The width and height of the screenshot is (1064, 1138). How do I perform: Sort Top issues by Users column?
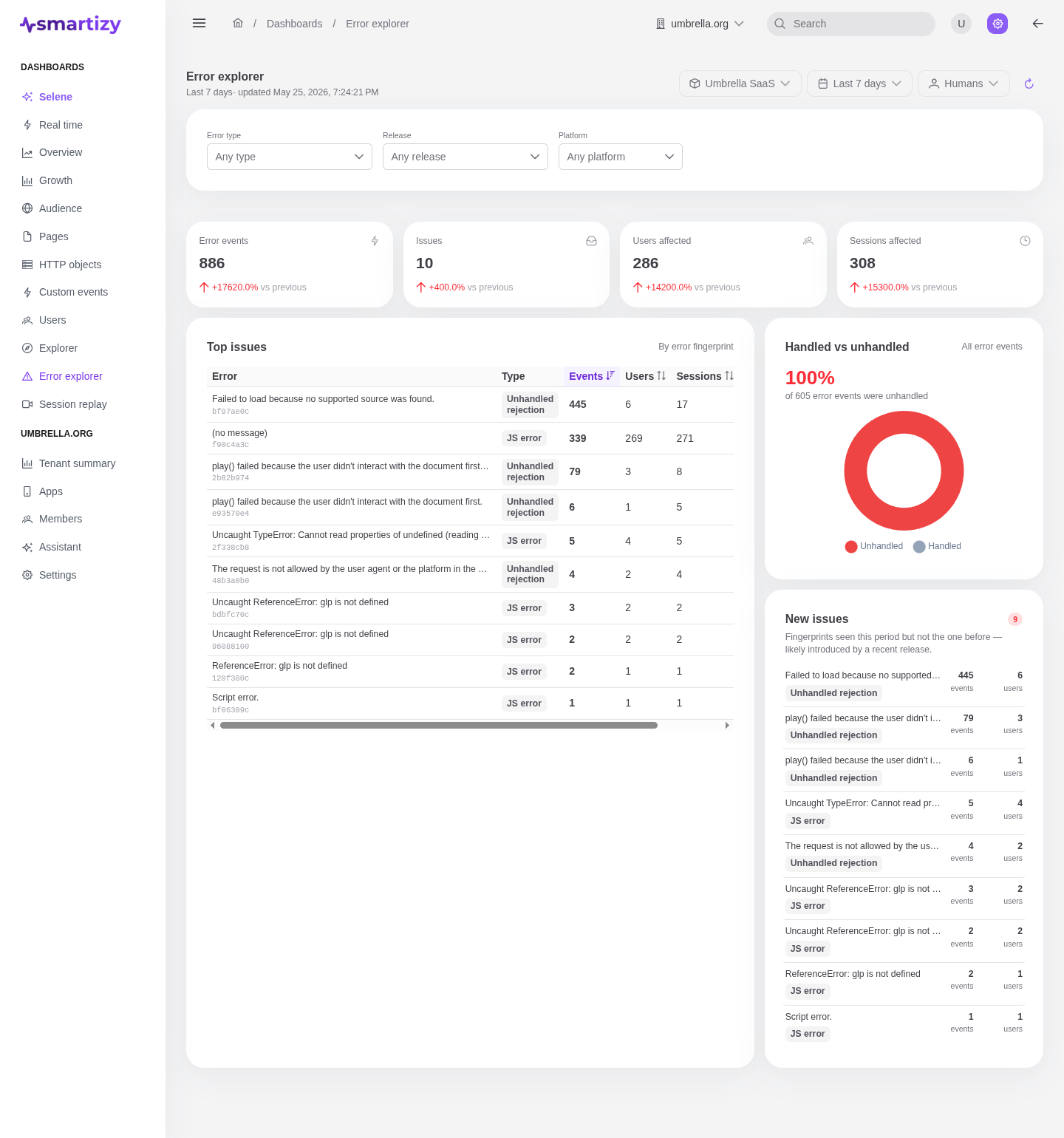click(x=645, y=376)
